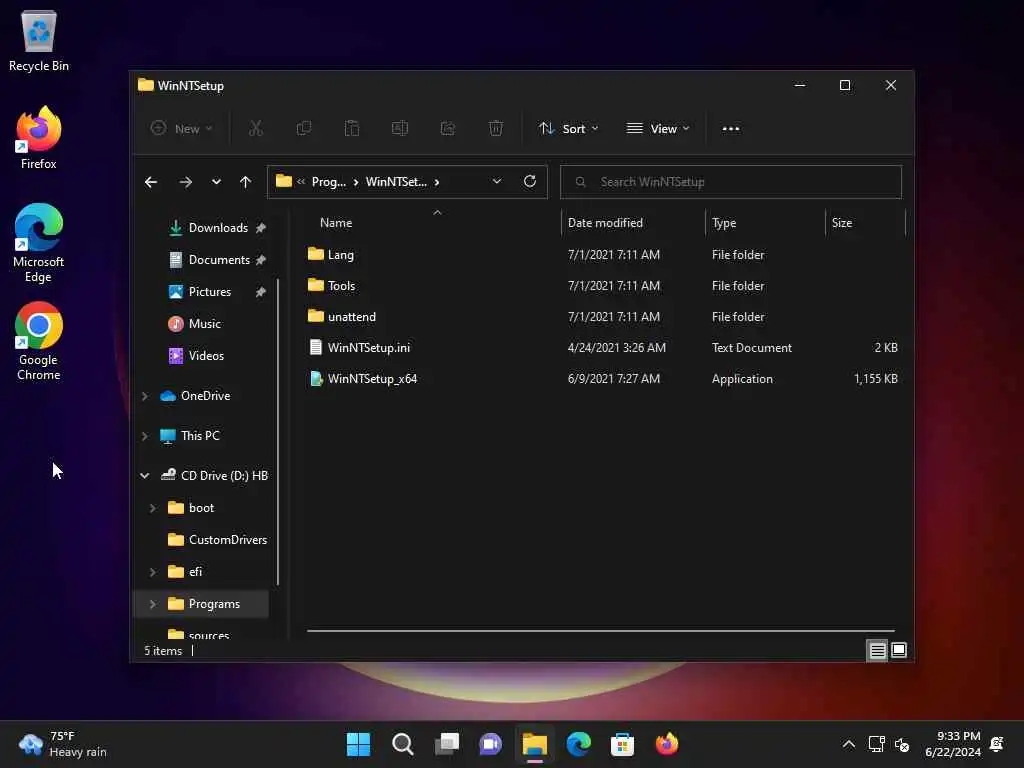
Task: Click the Paste clipboard icon
Action: pyautogui.click(x=352, y=129)
